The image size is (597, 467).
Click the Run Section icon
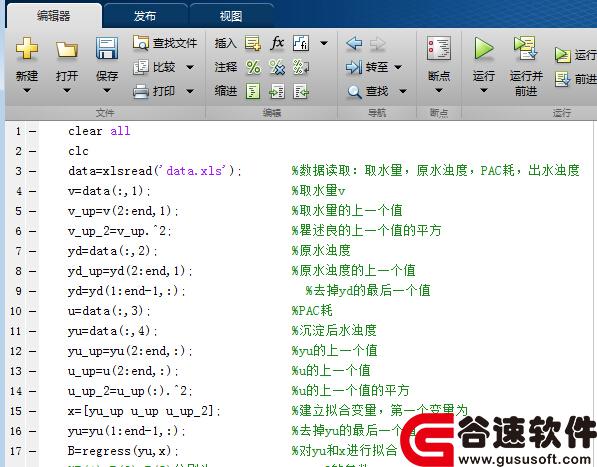tap(562, 56)
